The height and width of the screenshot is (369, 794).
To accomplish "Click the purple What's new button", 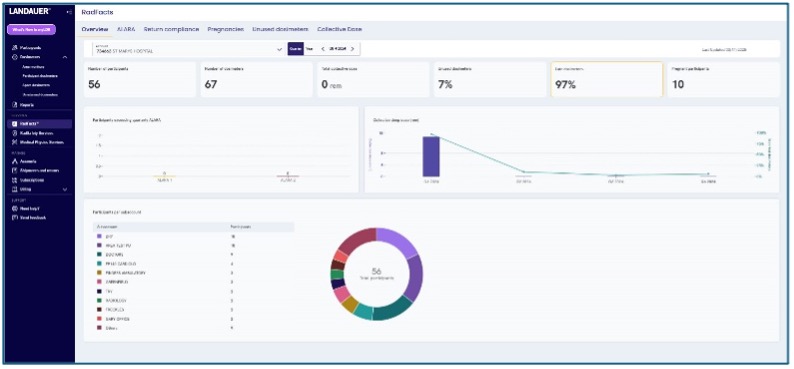I will [x=31, y=30].
